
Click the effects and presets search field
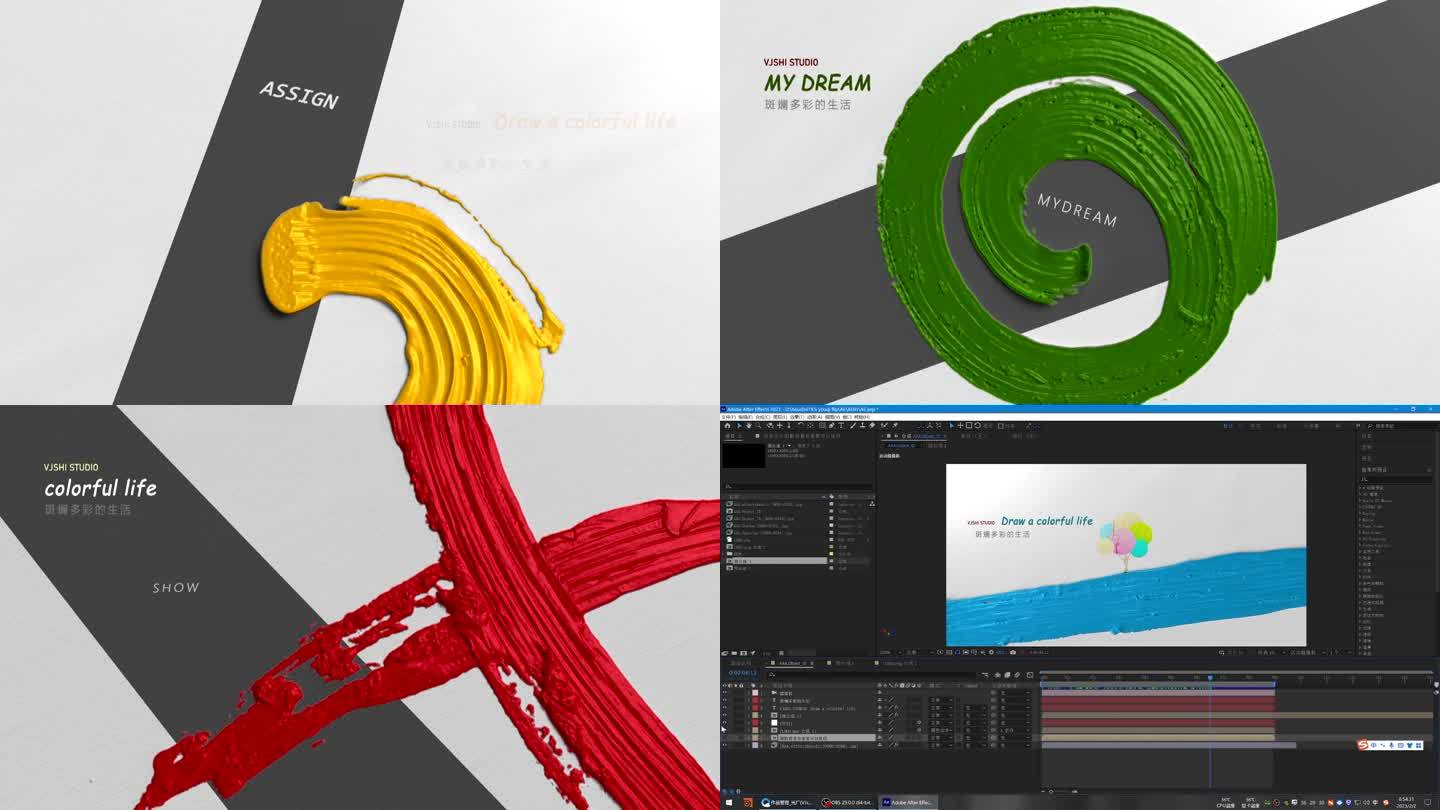pyautogui.click(x=1396, y=479)
